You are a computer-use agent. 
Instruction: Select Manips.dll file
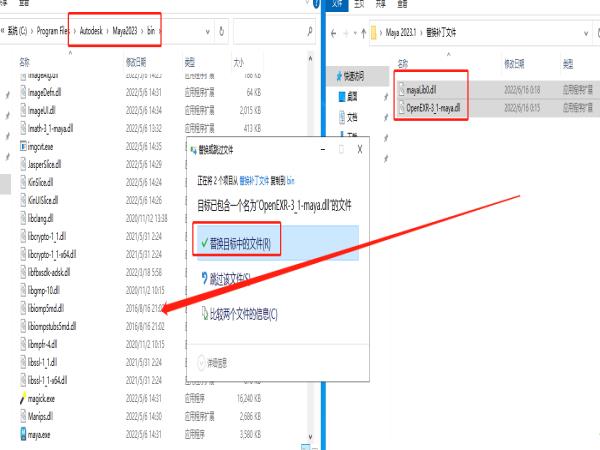tap(40, 416)
